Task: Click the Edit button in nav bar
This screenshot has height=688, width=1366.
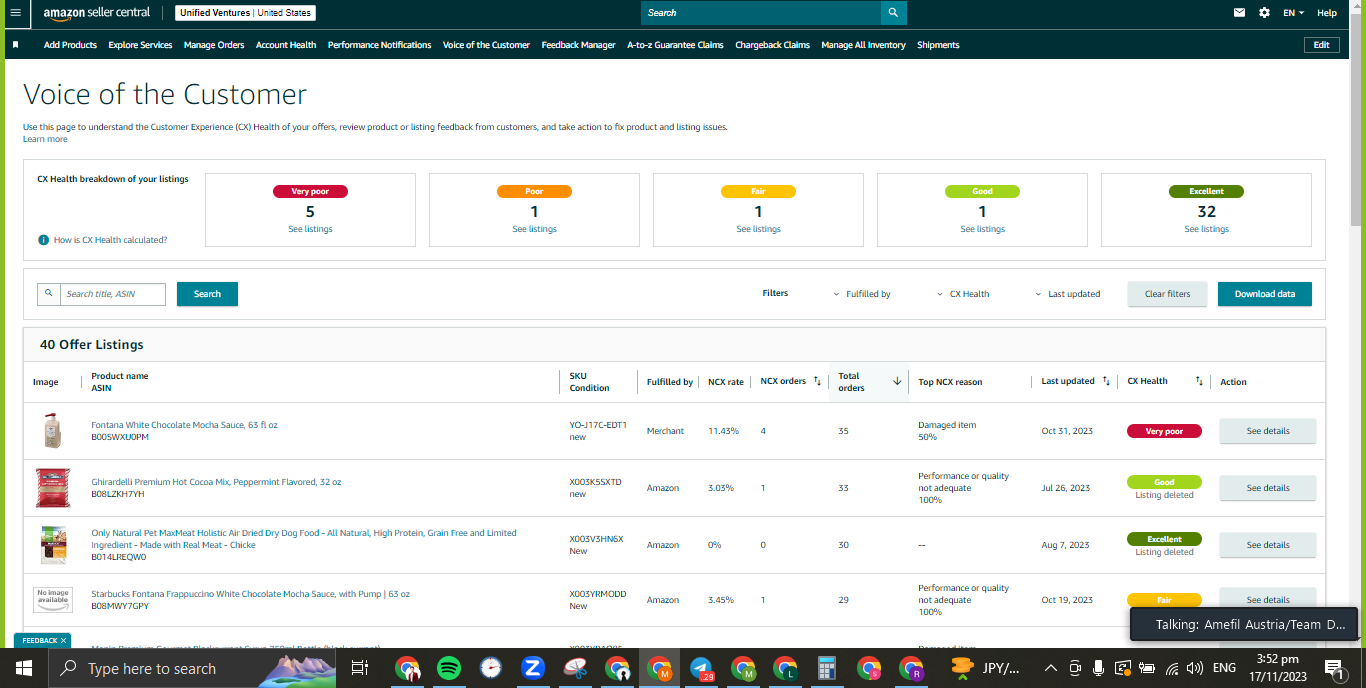Action: coord(1322,45)
